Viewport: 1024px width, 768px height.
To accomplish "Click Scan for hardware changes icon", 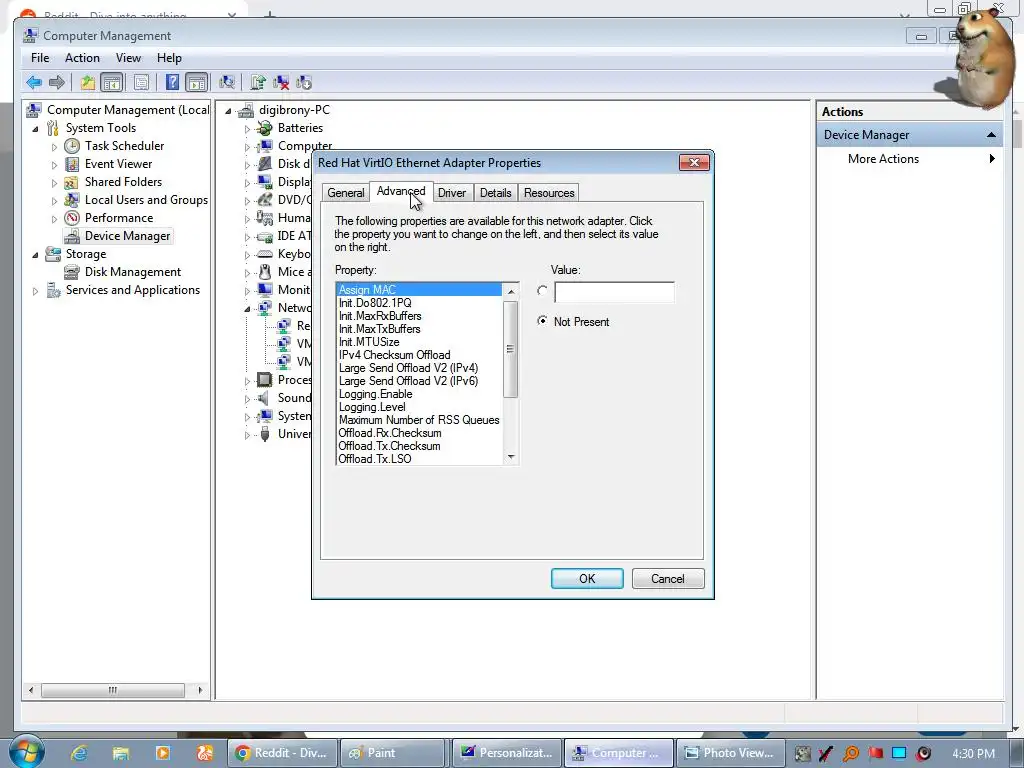I will (227, 82).
